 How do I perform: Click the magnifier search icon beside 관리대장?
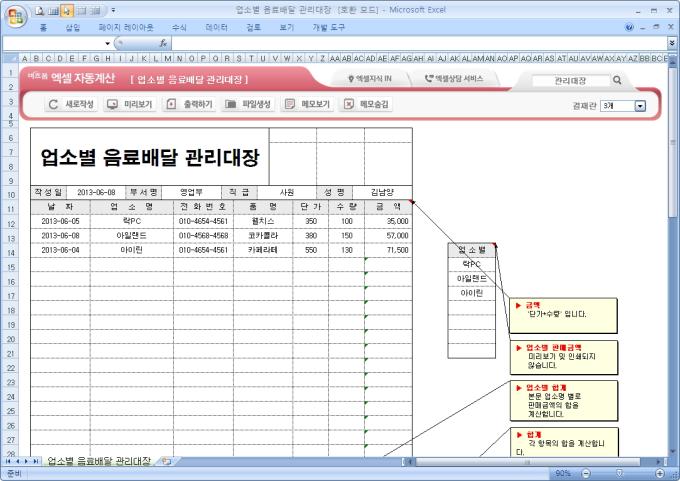[617, 80]
